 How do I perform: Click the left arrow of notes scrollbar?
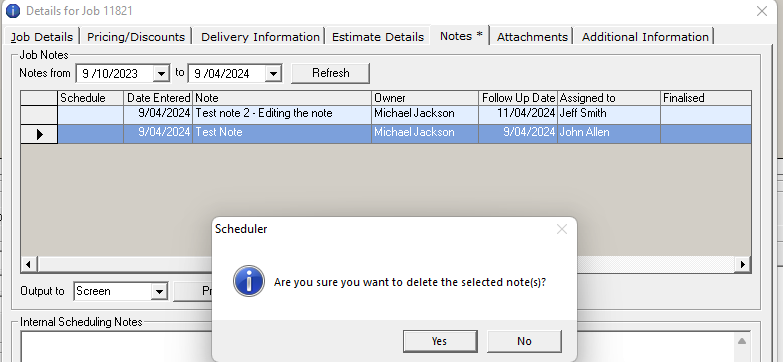[x=28, y=264]
